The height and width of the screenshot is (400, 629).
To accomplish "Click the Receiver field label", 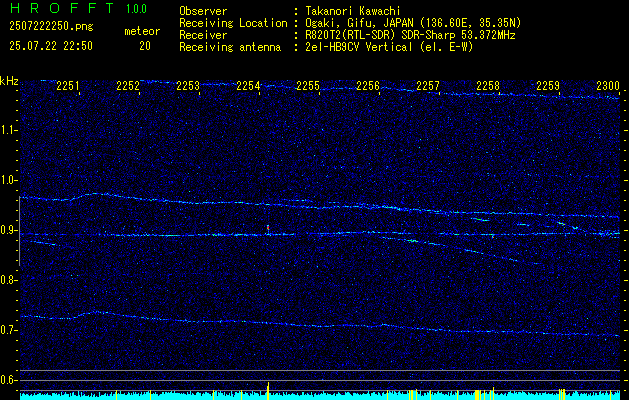I will (203, 35).
